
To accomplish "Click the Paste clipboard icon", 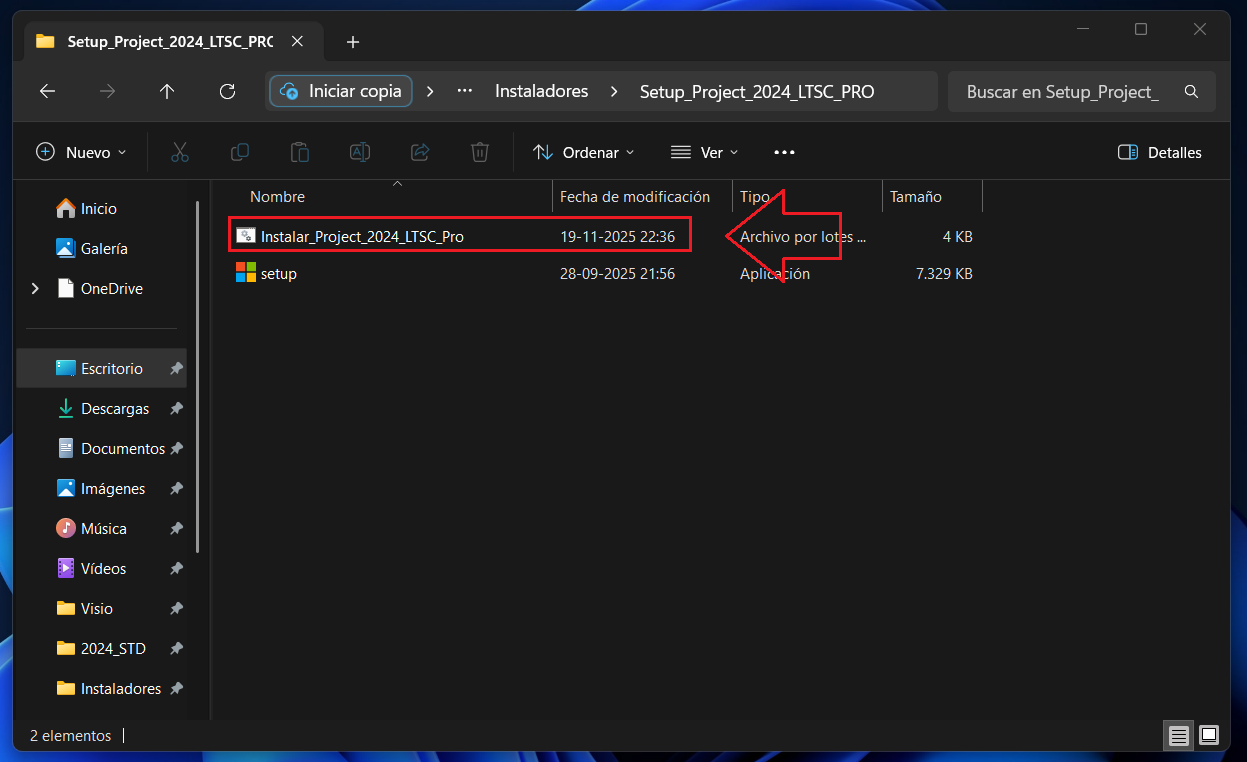I will click(300, 152).
